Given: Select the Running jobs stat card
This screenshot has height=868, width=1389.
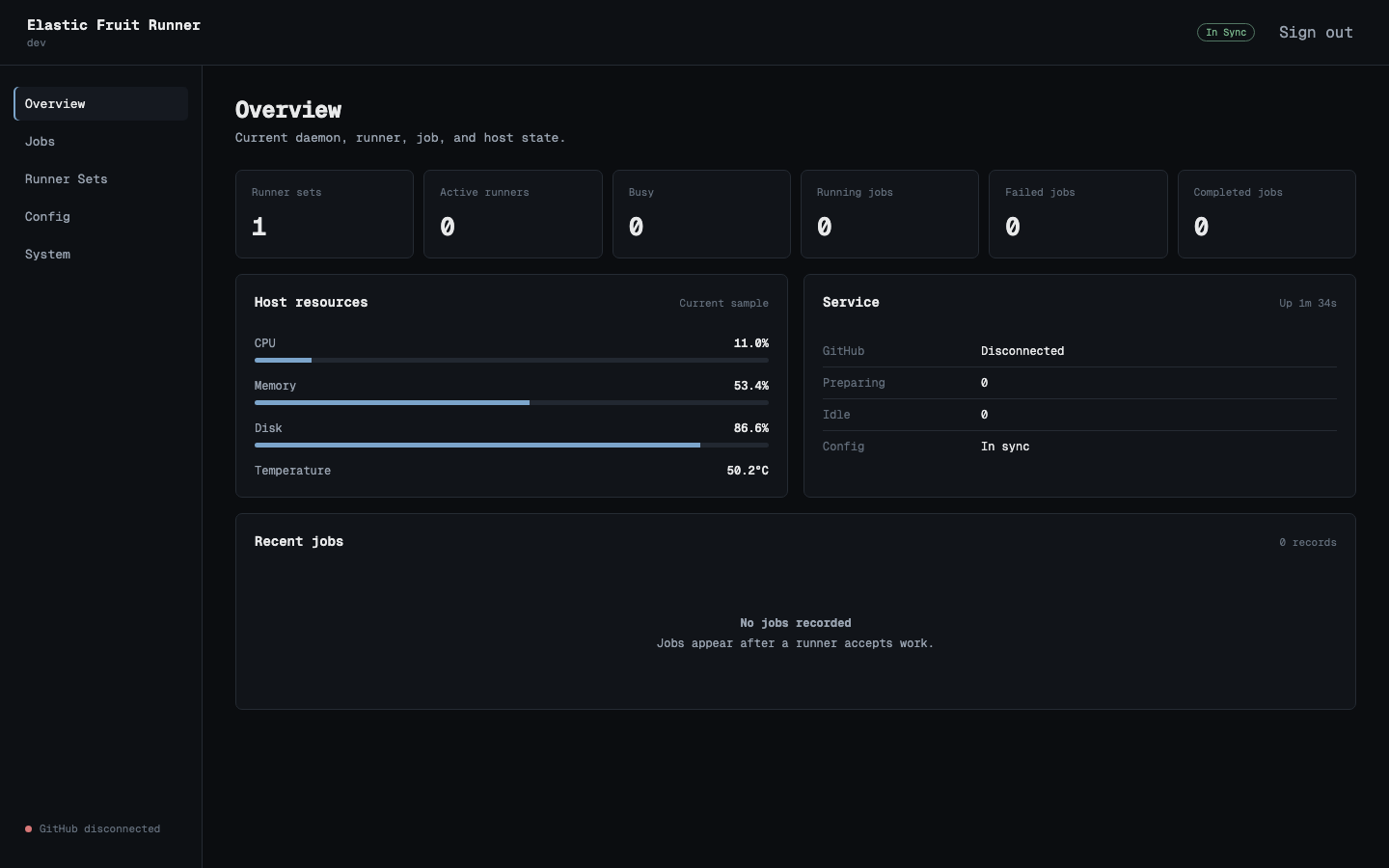Looking at the screenshot, I should (x=889, y=214).
